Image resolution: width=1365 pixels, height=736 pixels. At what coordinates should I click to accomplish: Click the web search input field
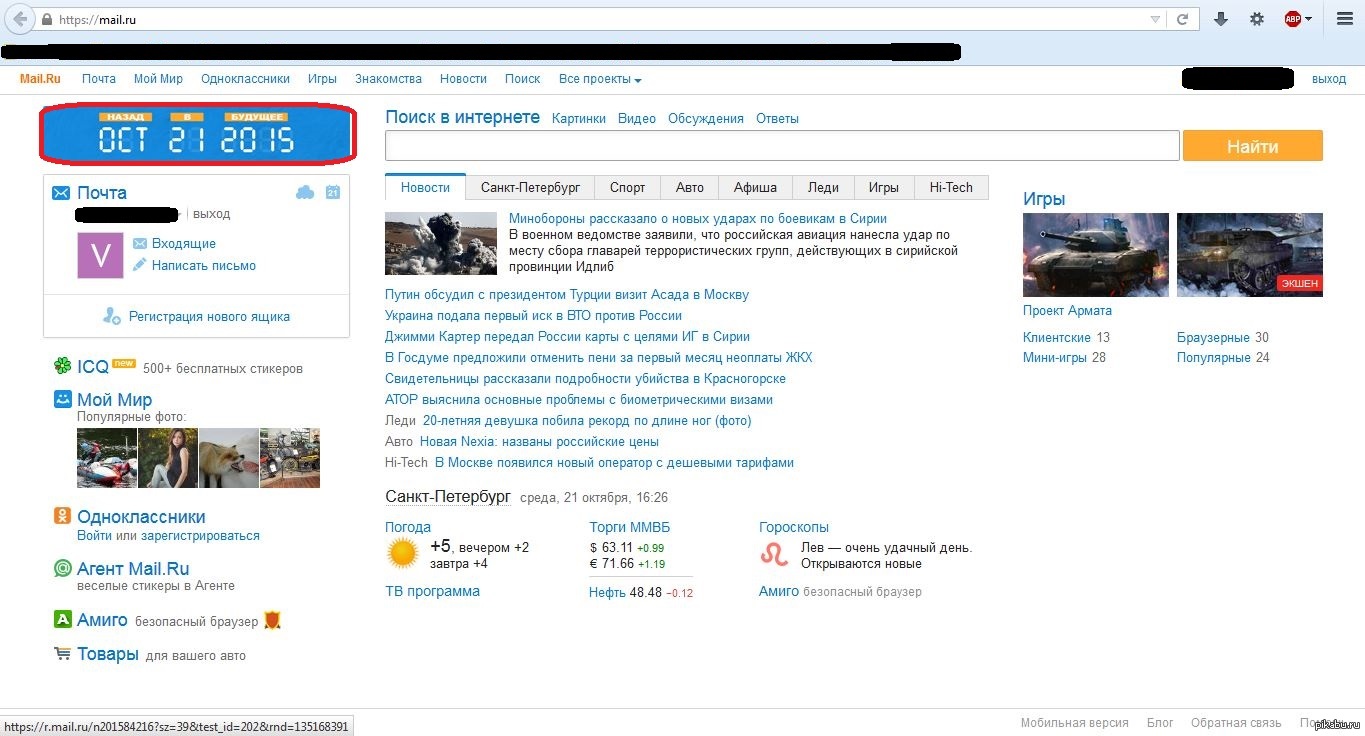(x=782, y=146)
